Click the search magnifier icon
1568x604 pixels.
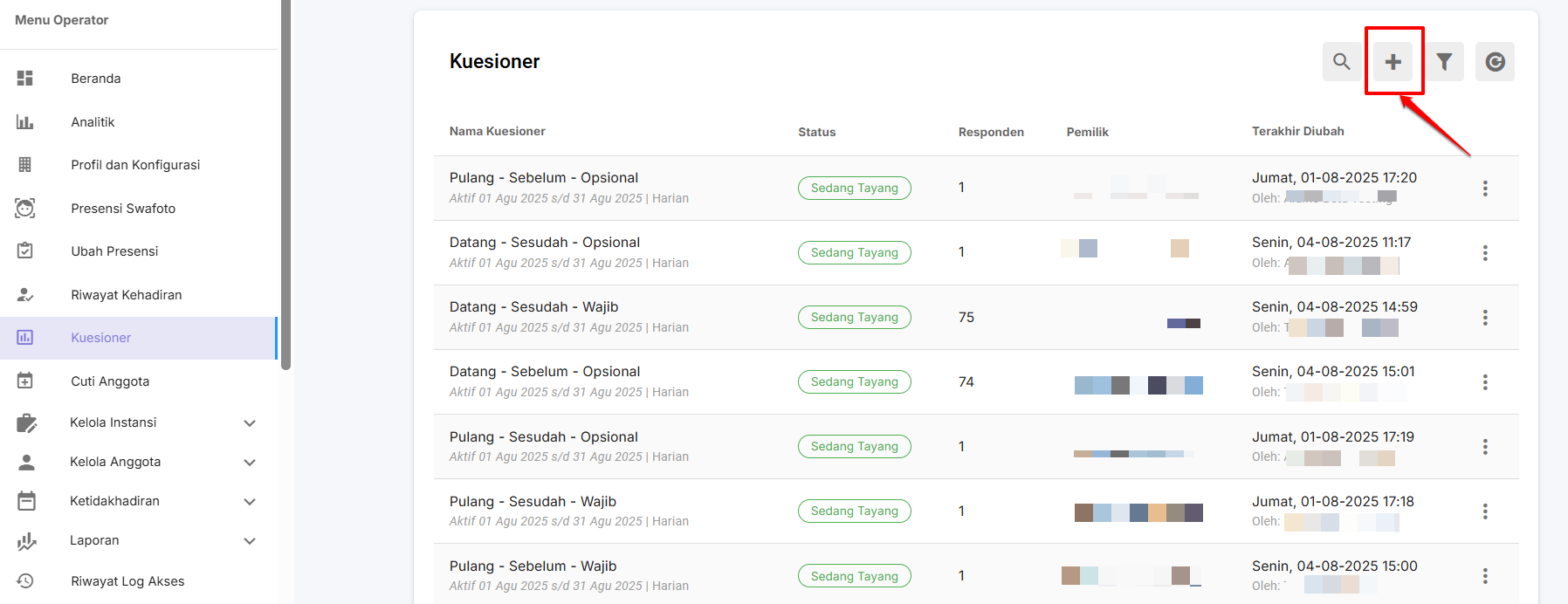tap(1342, 62)
